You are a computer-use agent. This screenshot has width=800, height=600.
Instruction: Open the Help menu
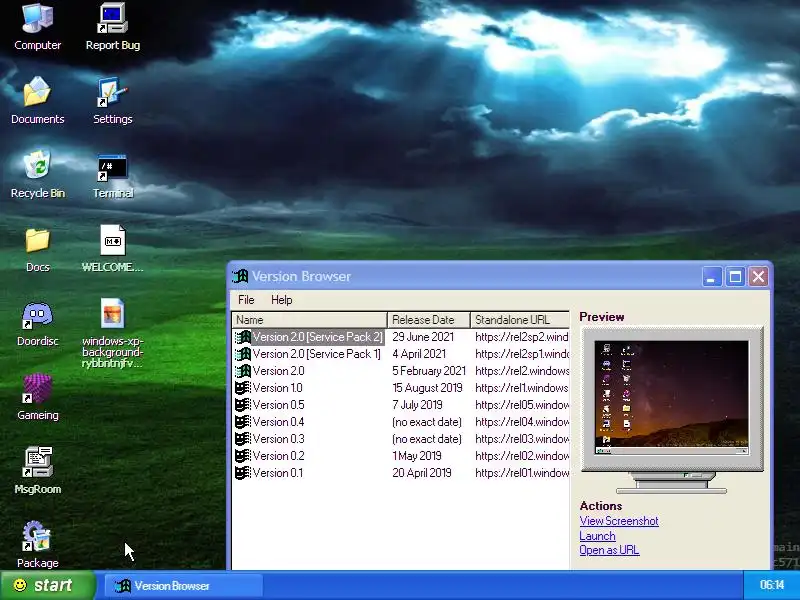282,300
